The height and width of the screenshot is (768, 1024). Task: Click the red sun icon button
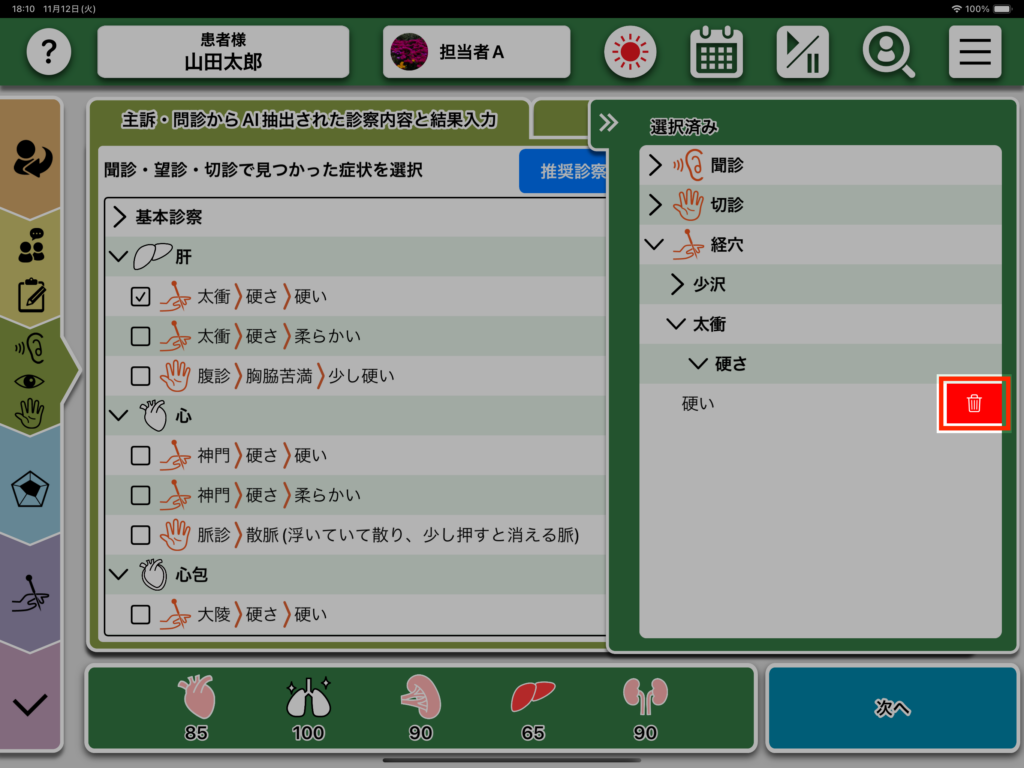629,52
